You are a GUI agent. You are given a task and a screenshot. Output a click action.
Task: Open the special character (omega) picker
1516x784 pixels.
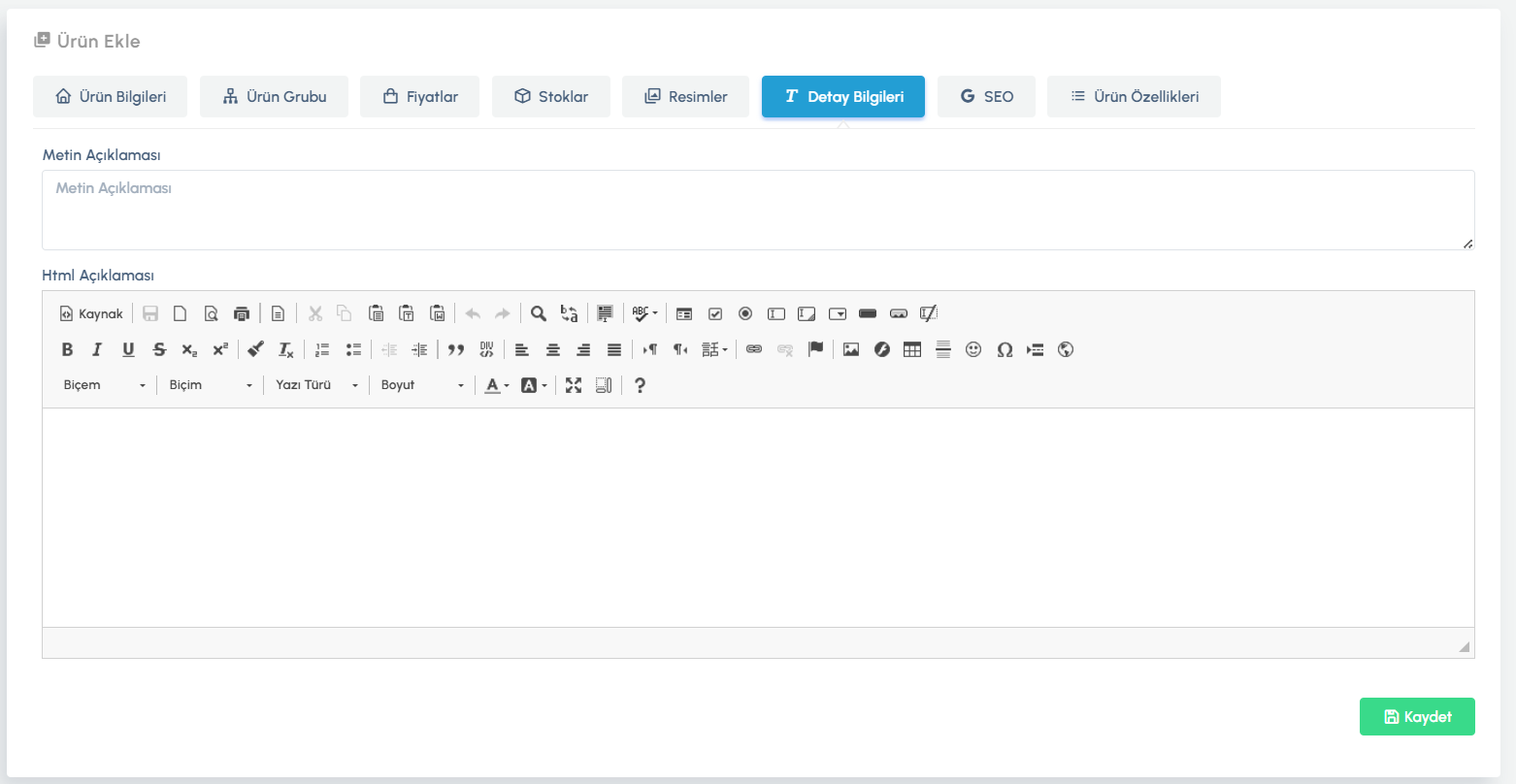[x=1005, y=350]
